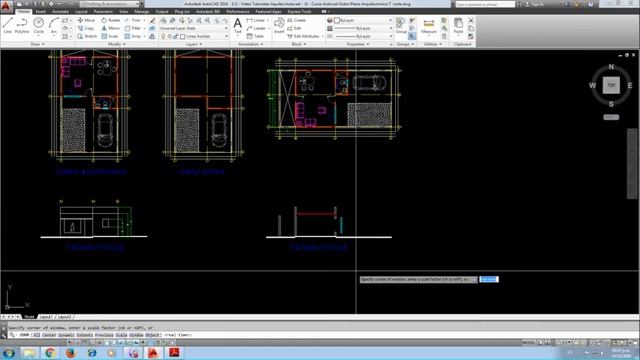Click the Create block tool
This screenshot has width=640, height=360.
[297, 20]
